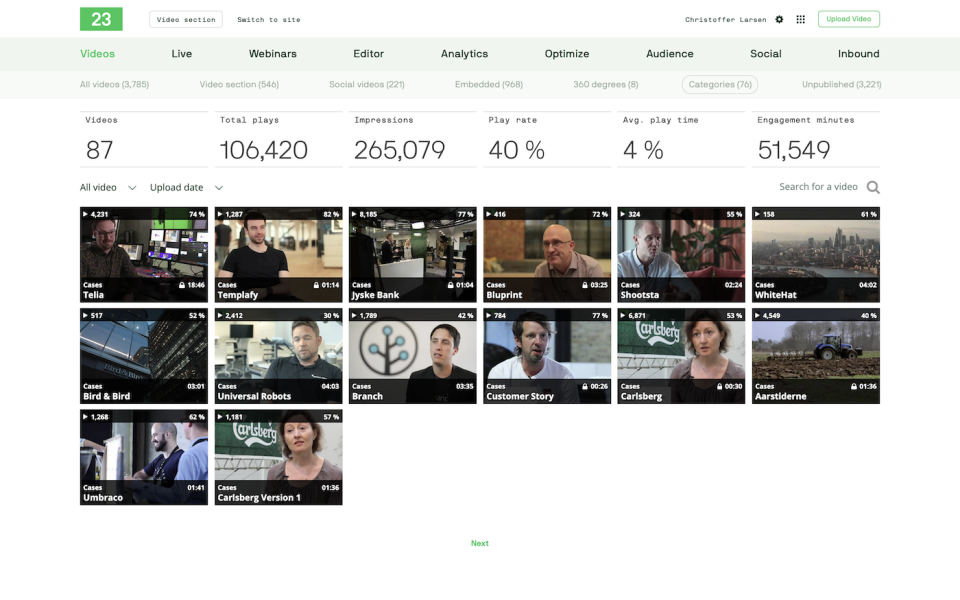Screen dimensions: 960x600
Task: Open the Branch video thumbnail
Action: (413, 356)
